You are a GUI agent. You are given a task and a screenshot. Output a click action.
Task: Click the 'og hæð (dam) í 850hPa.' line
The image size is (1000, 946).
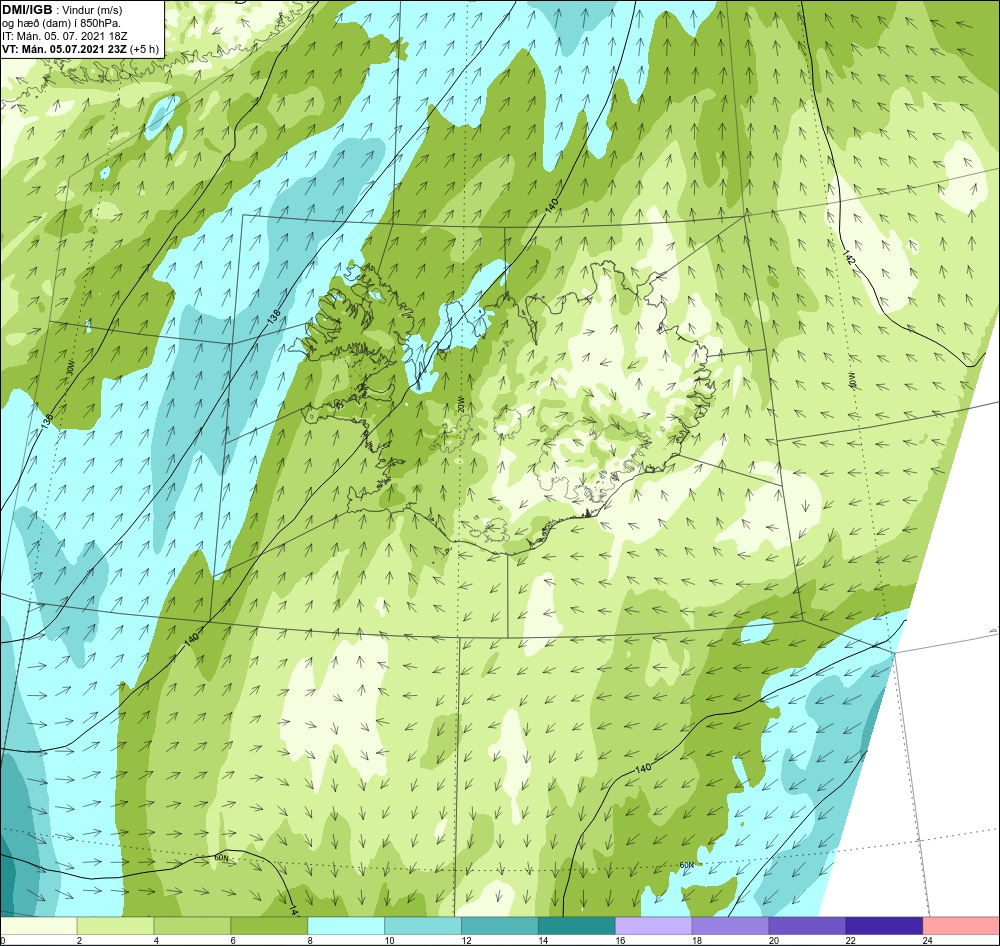[x=61, y=24]
